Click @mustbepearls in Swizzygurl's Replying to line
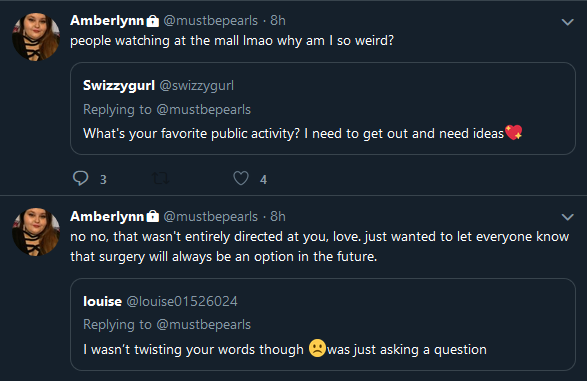Viewport: 587px width, 381px height. pos(204,110)
